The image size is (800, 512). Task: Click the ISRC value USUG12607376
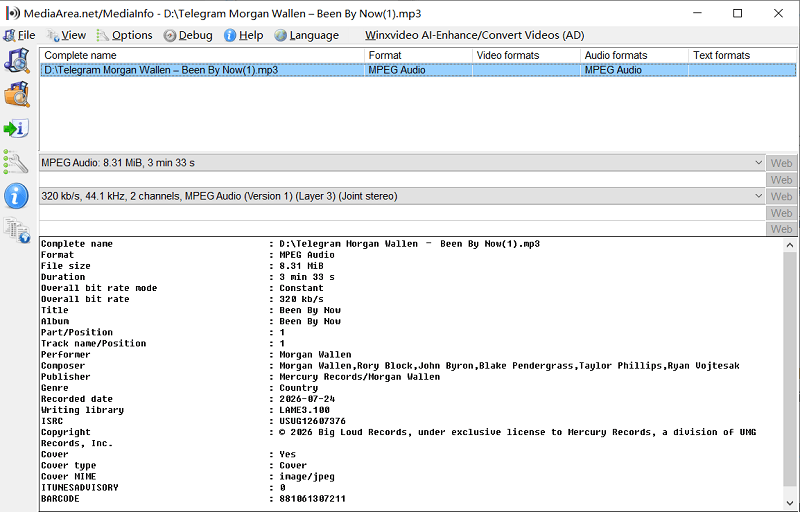pos(312,421)
